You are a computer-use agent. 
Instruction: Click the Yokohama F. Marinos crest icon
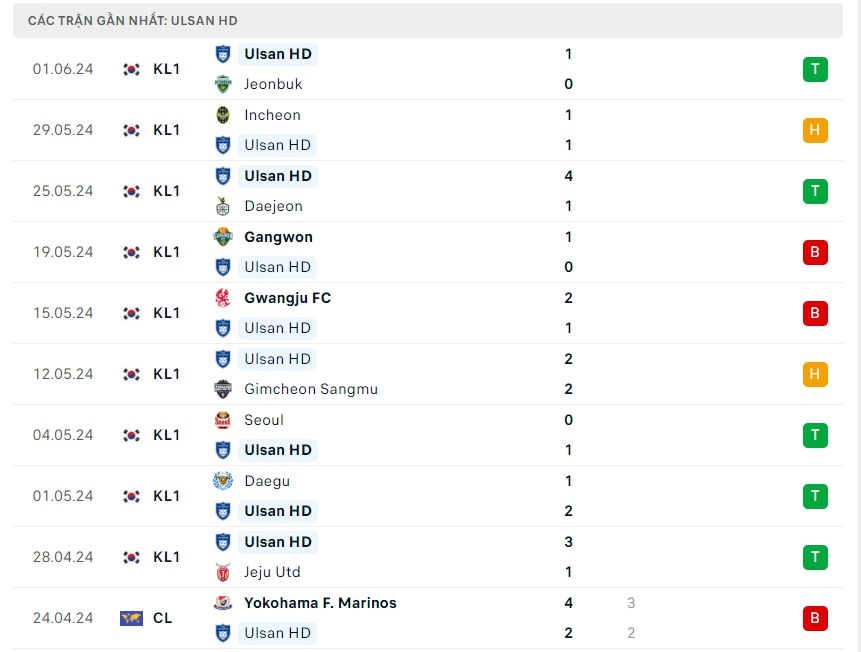coord(222,603)
